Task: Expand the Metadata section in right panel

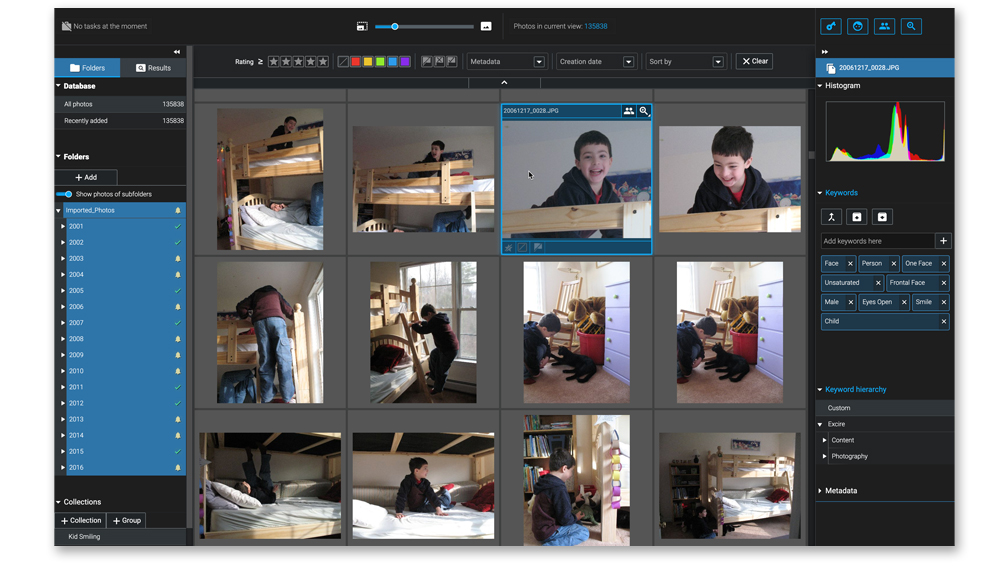Action: tap(820, 490)
